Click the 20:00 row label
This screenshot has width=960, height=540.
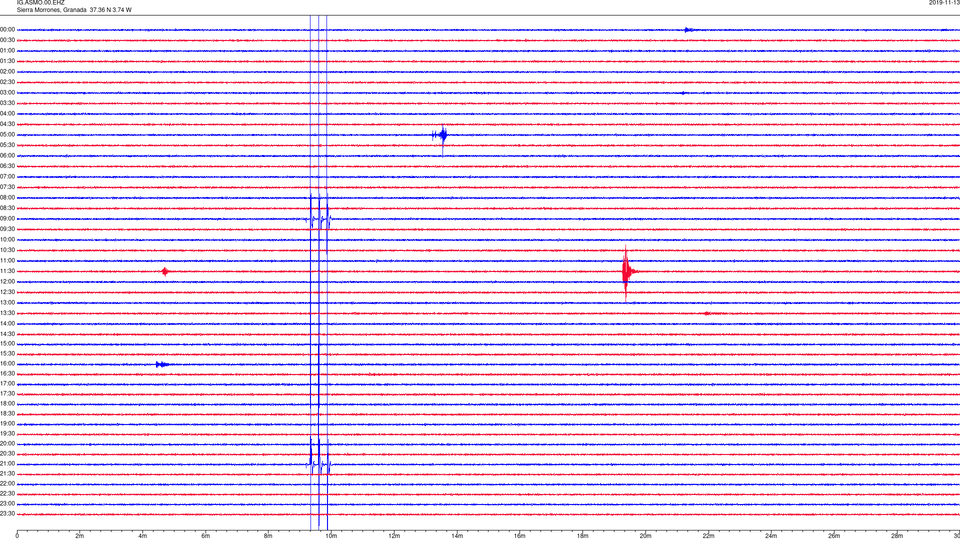click(x=7, y=443)
